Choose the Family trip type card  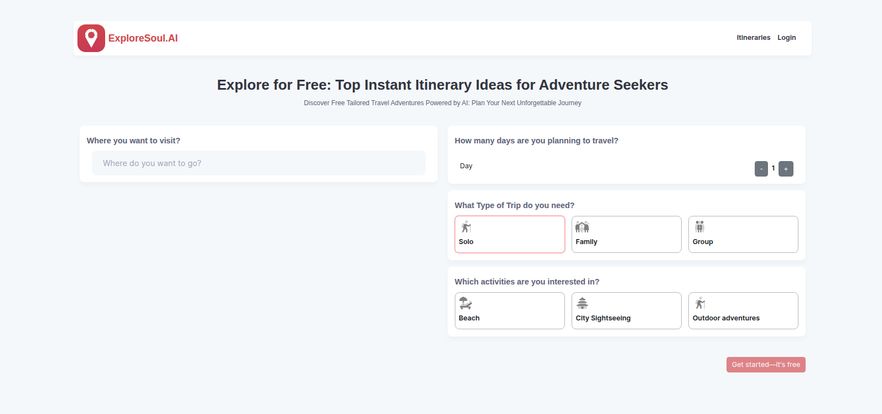point(626,235)
